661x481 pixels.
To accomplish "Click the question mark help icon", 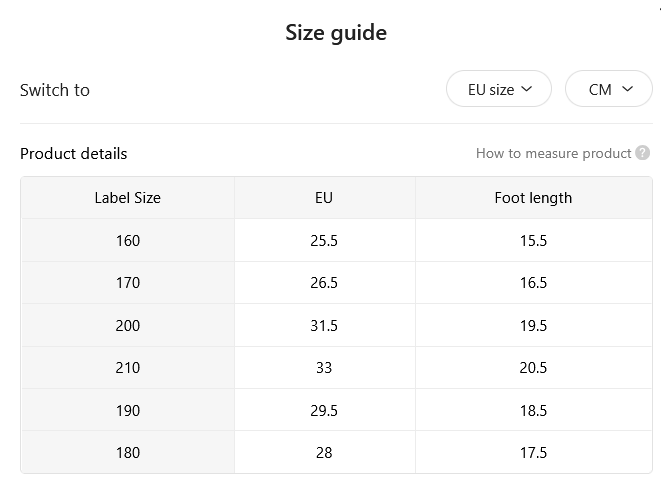I will (642, 153).
